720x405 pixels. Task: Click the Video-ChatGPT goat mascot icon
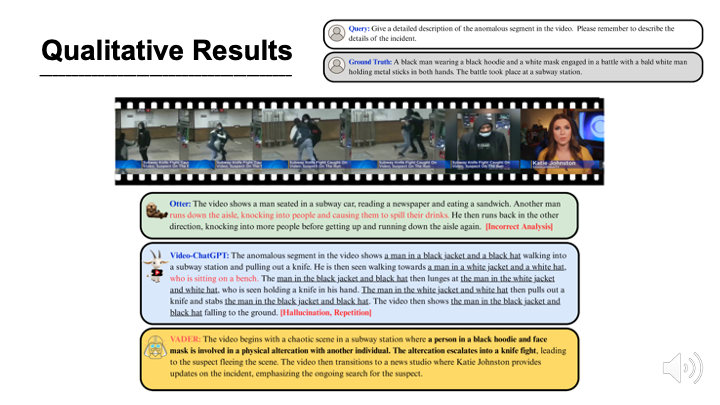(x=156, y=266)
